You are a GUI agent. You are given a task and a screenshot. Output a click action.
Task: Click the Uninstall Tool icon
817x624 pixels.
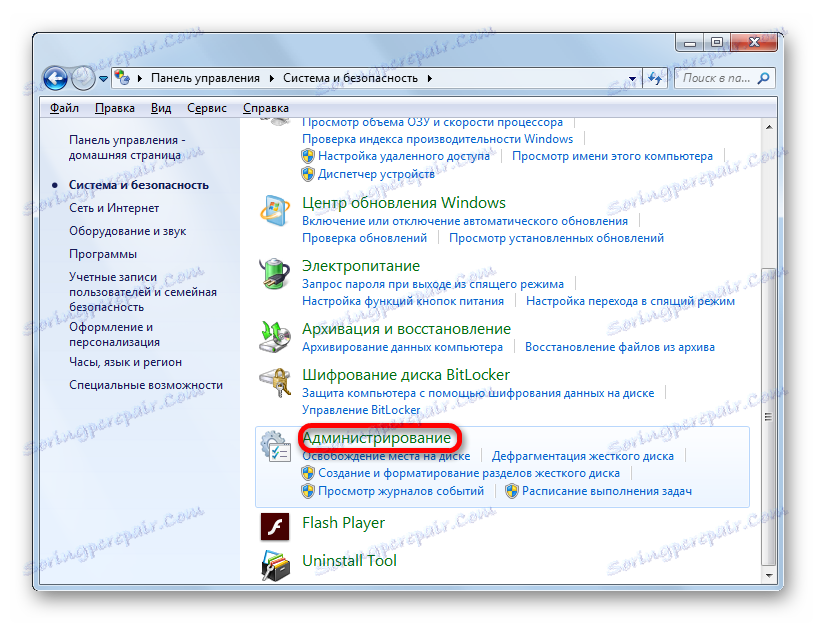point(276,566)
